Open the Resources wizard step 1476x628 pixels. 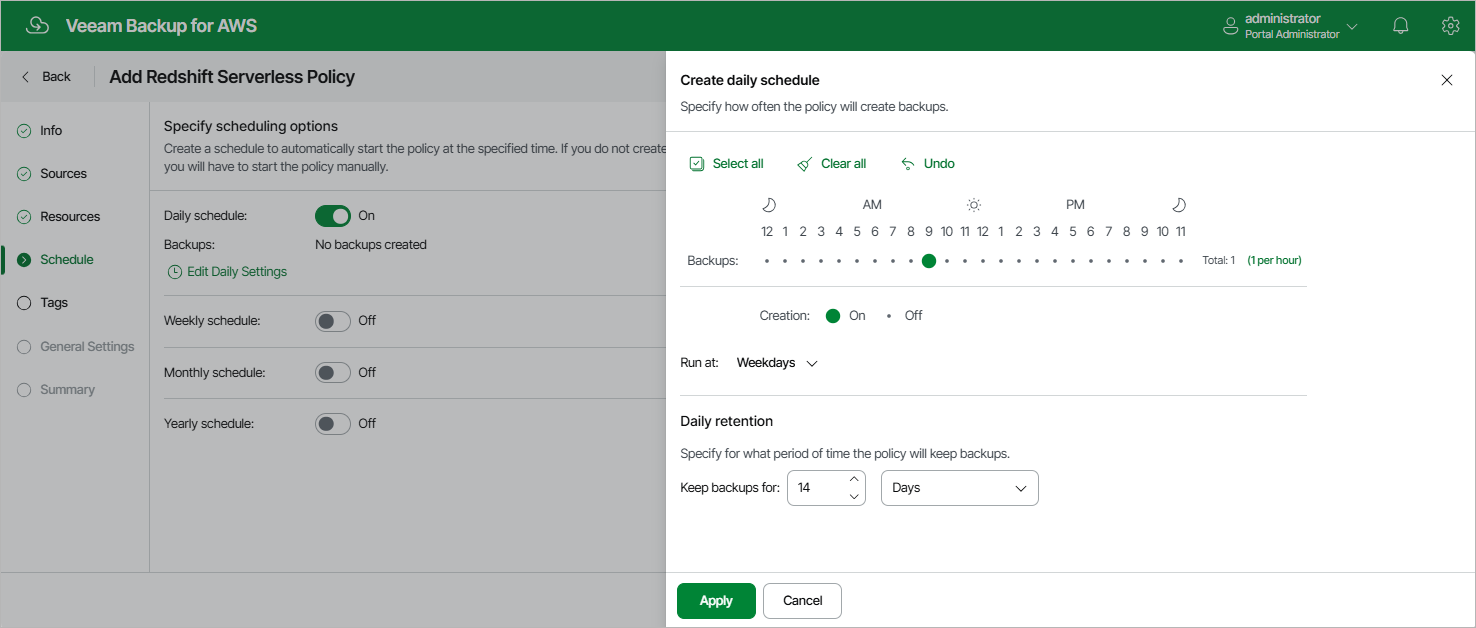click(x=70, y=217)
